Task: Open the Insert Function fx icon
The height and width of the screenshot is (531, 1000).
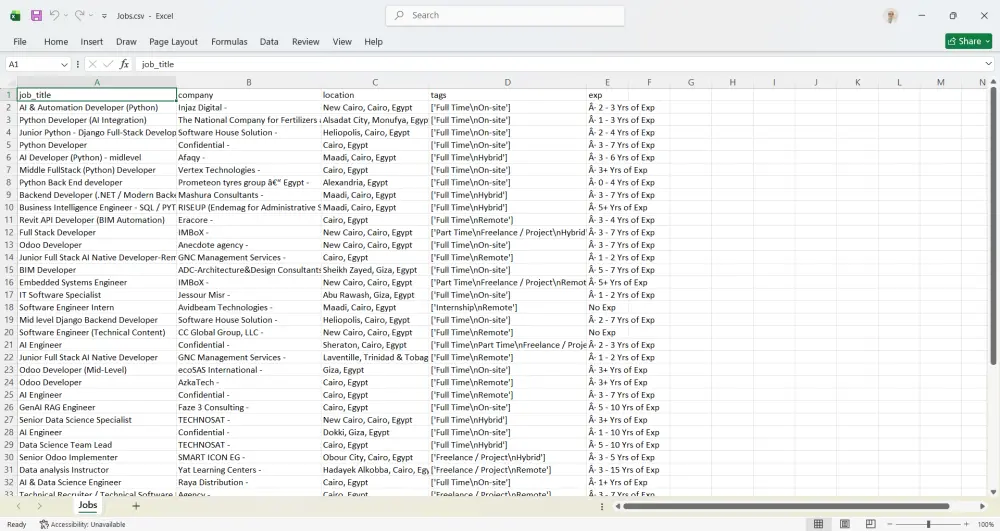Action: (x=124, y=64)
